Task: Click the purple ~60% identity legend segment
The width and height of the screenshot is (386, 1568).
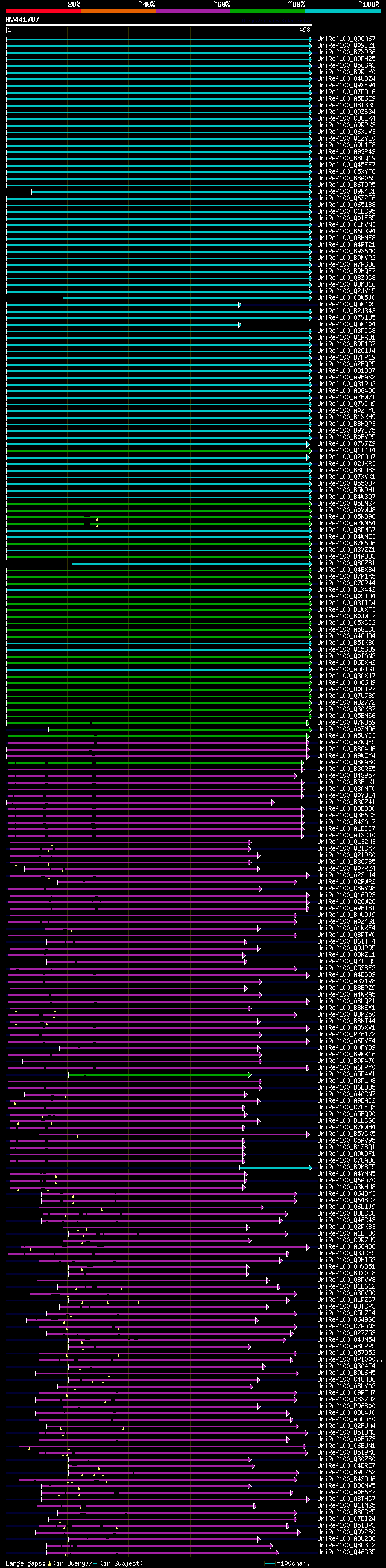Action: pyautogui.click(x=193, y=11)
